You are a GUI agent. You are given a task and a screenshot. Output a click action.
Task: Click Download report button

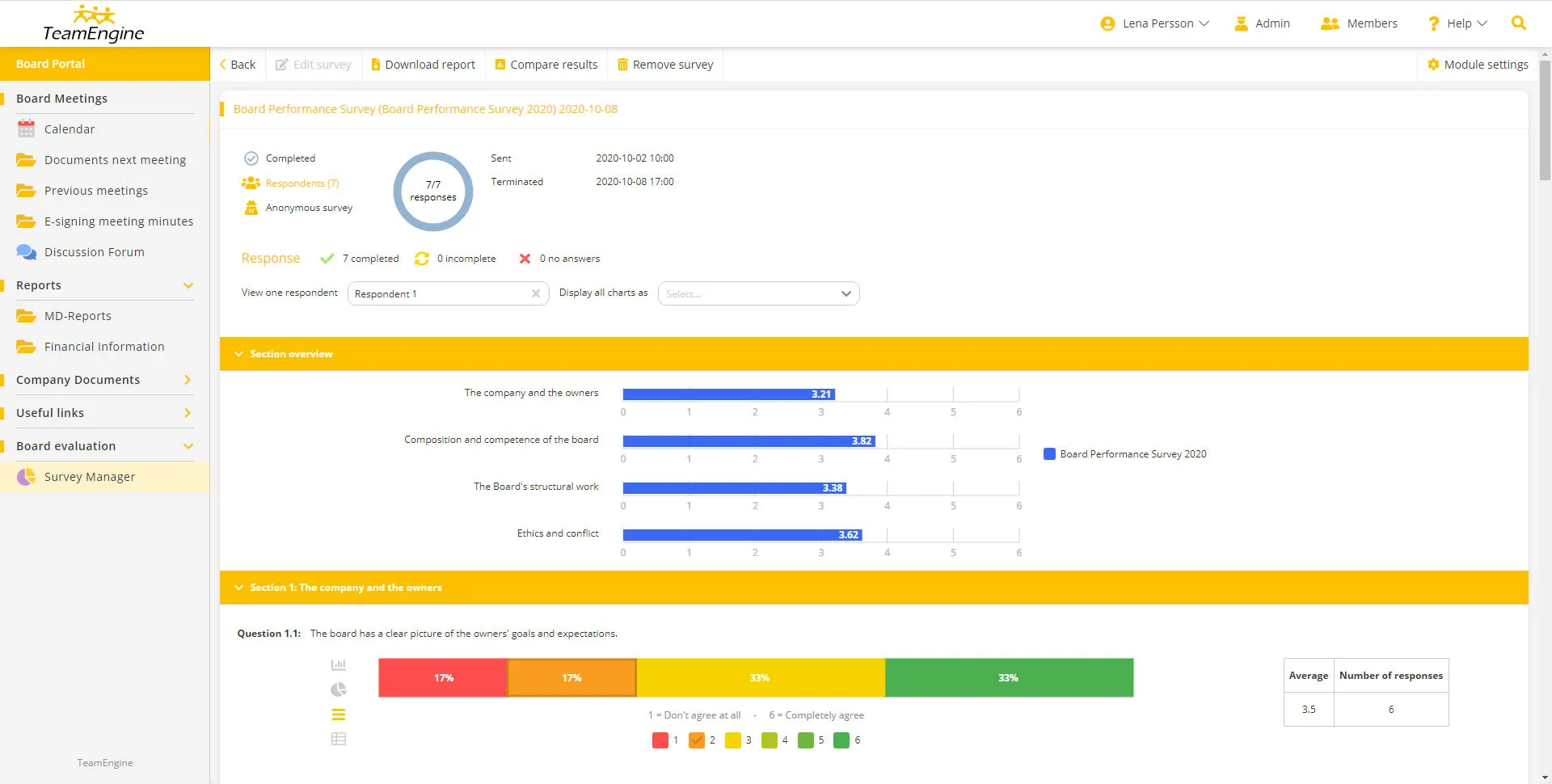pos(423,65)
